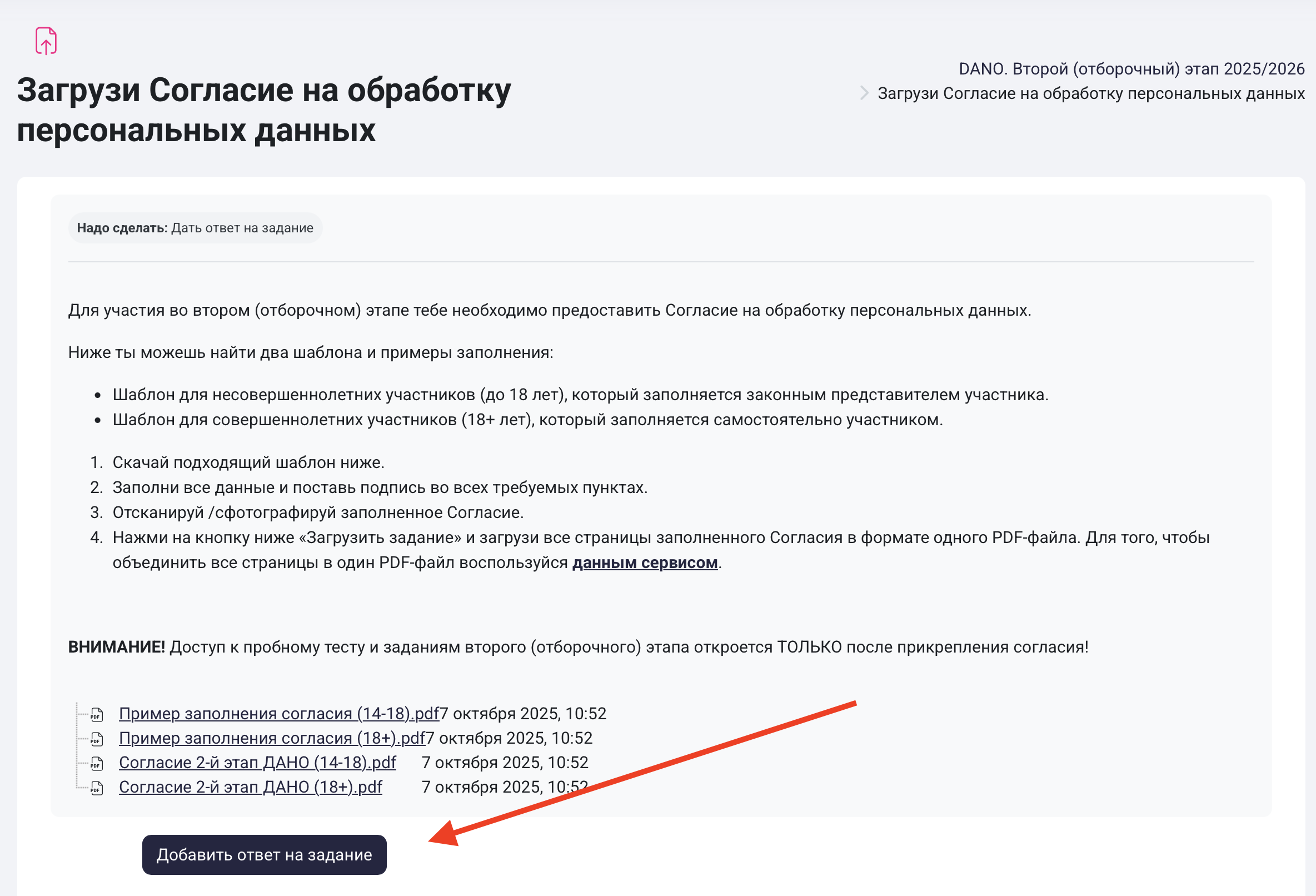Click PDF icon beside Согласие 2-й этап ДАНО (18+)
Screen dimensions: 1316x896
[97, 788]
